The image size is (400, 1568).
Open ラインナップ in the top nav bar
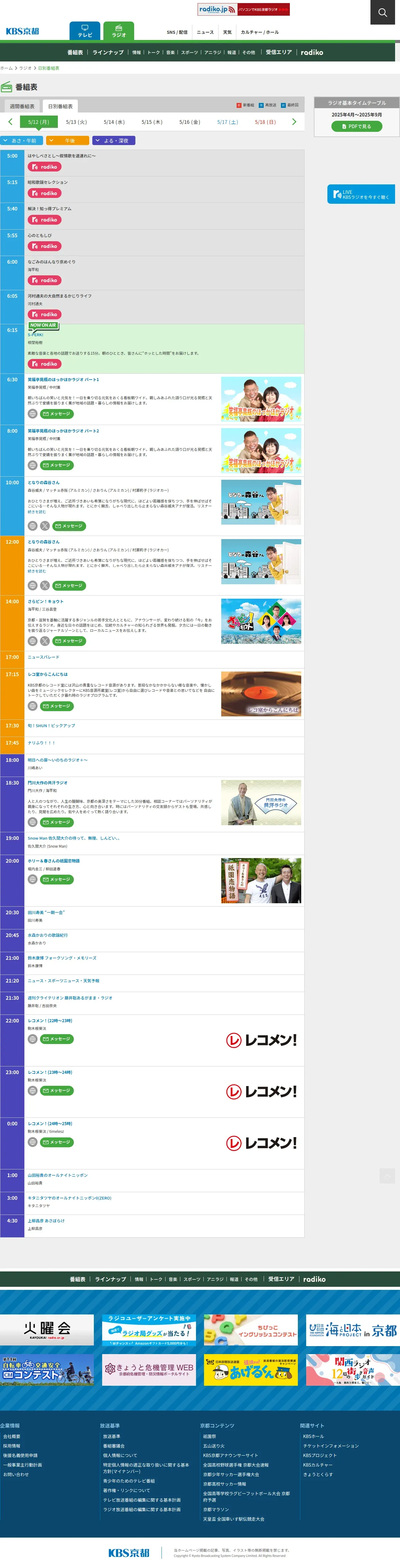(x=108, y=52)
